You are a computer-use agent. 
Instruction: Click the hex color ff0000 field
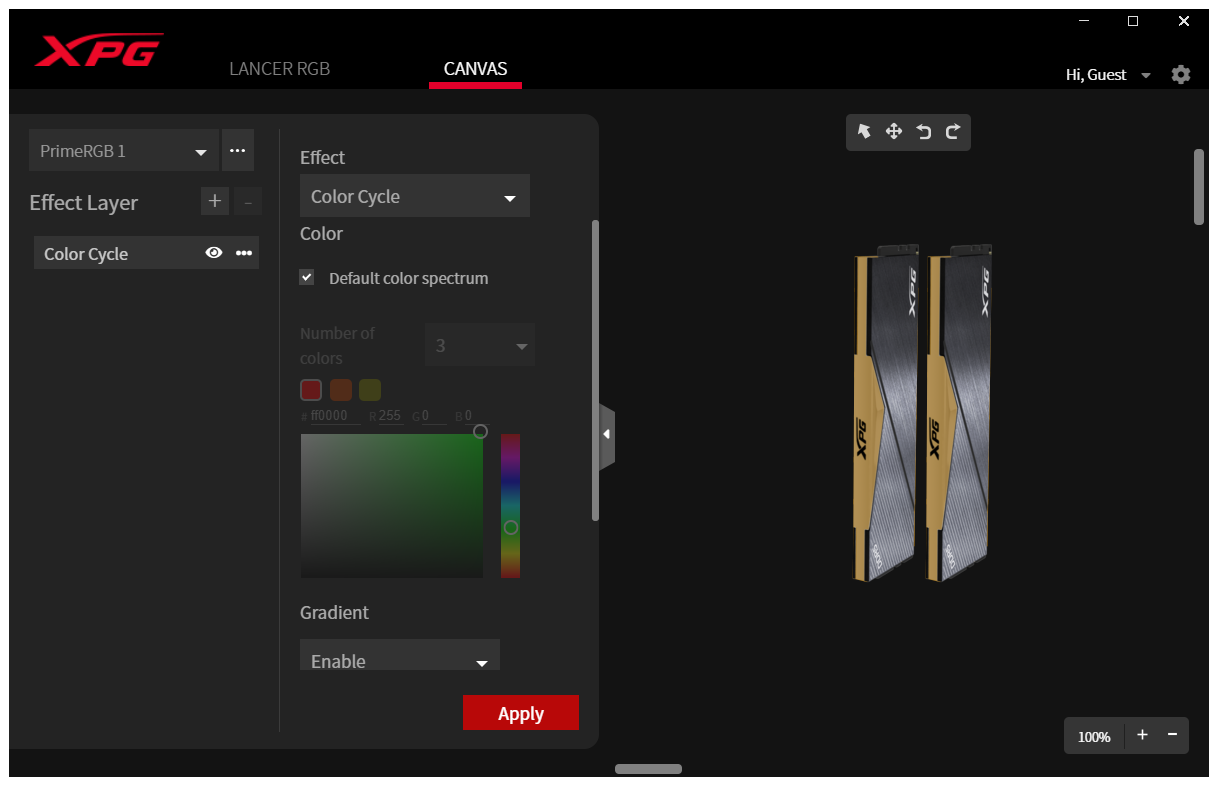tap(335, 416)
